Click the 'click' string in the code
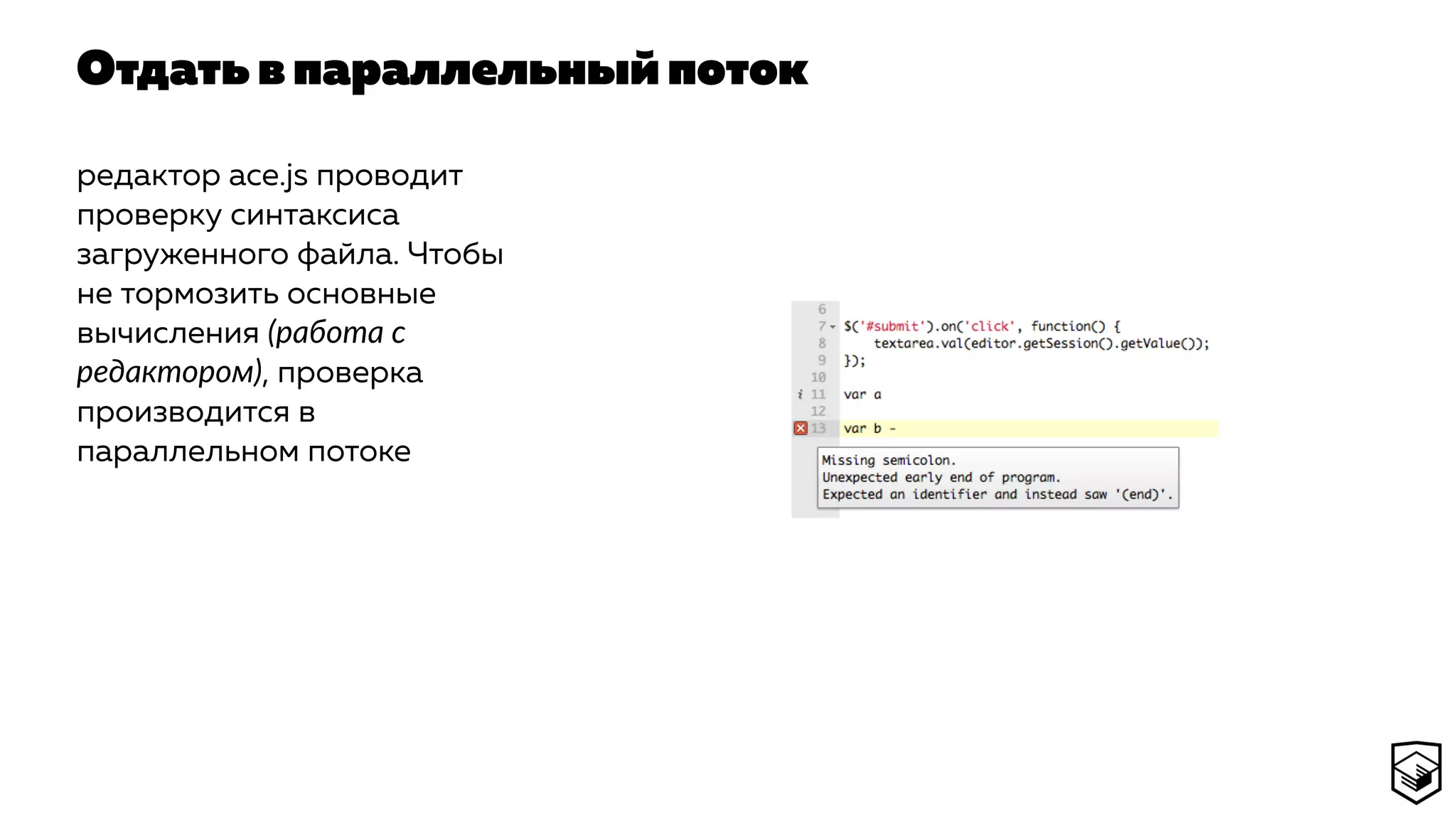 tap(990, 326)
